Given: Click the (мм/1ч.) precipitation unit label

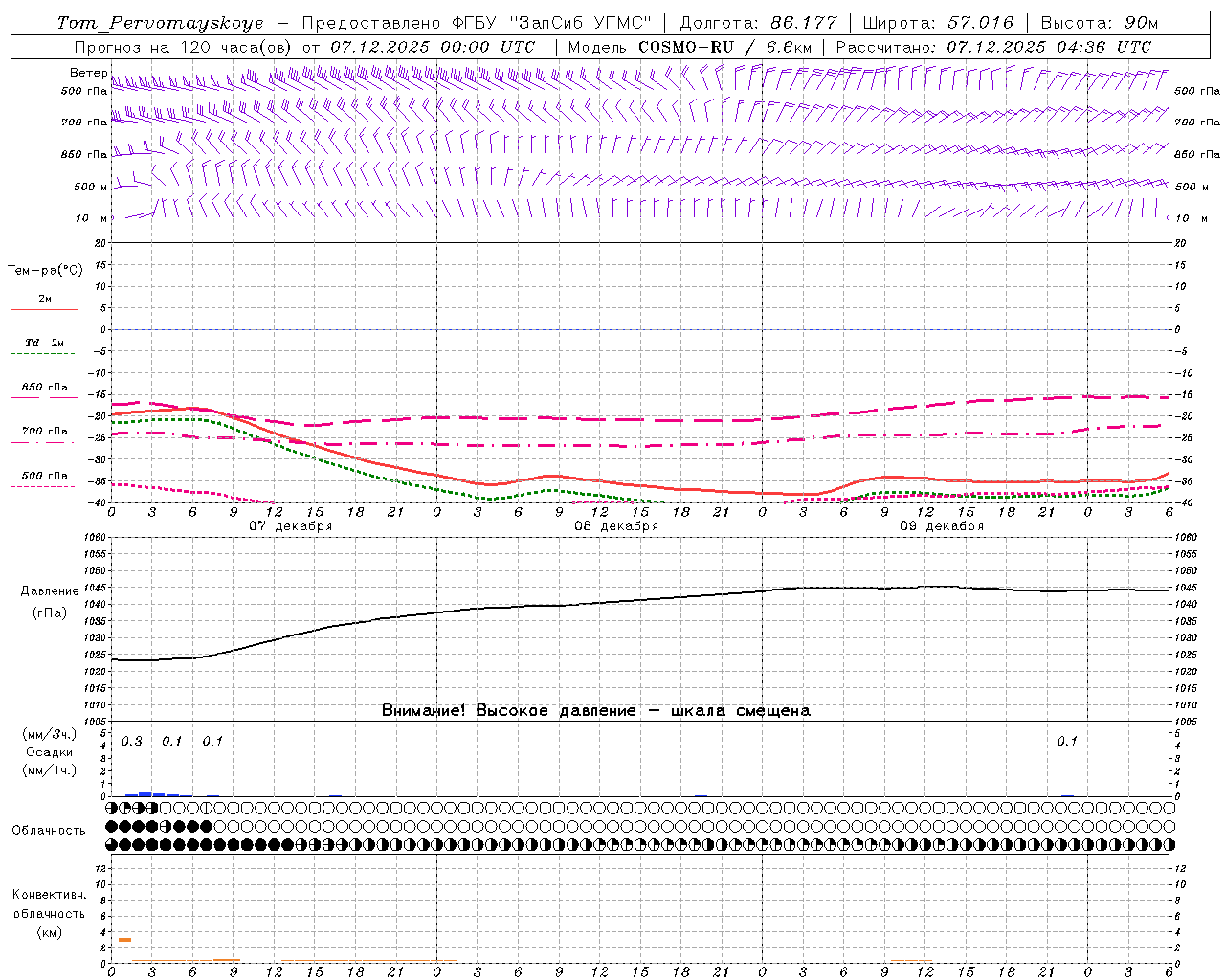Looking at the screenshot, I should (50, 770).
